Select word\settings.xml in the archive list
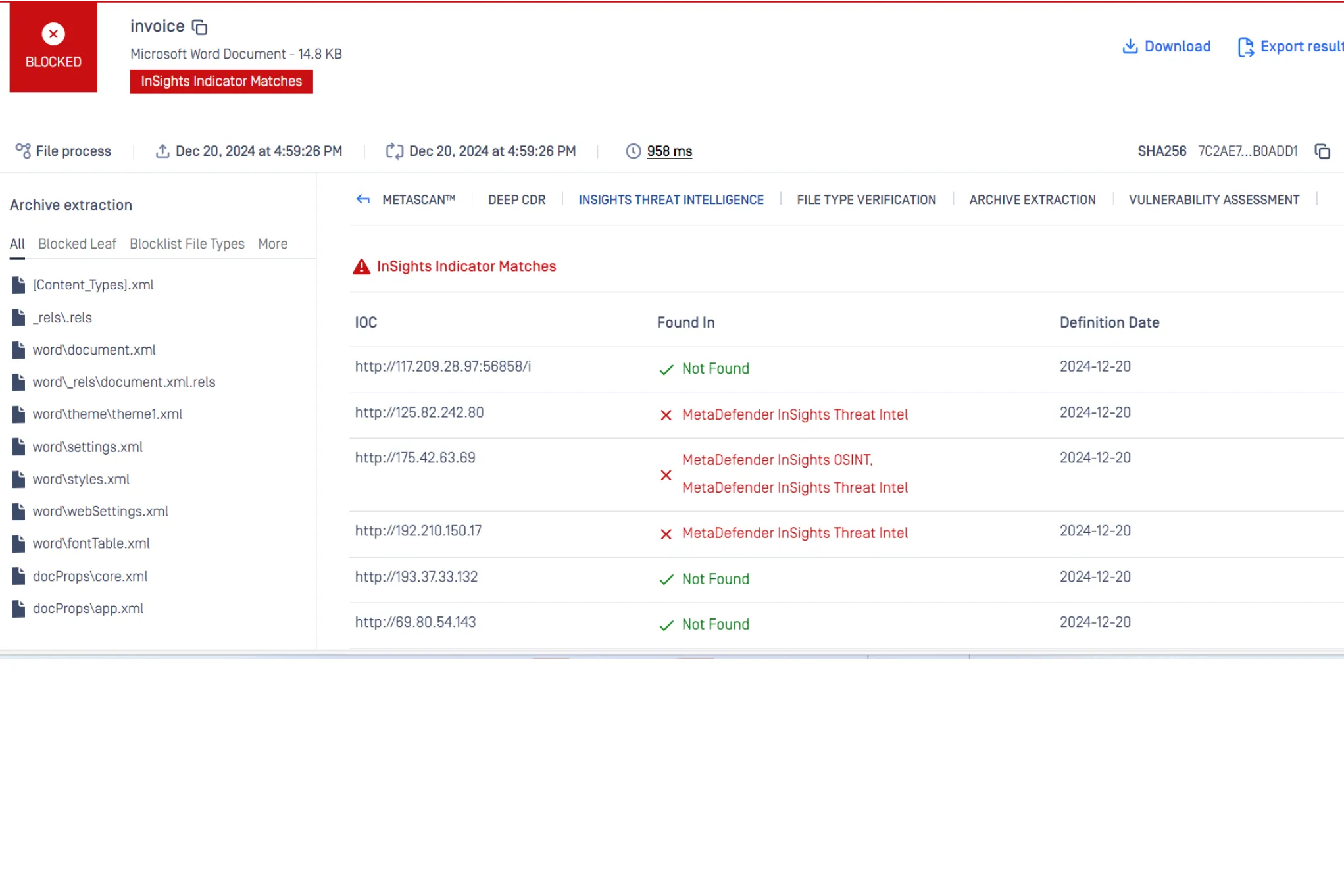 [x=87, y=447]
